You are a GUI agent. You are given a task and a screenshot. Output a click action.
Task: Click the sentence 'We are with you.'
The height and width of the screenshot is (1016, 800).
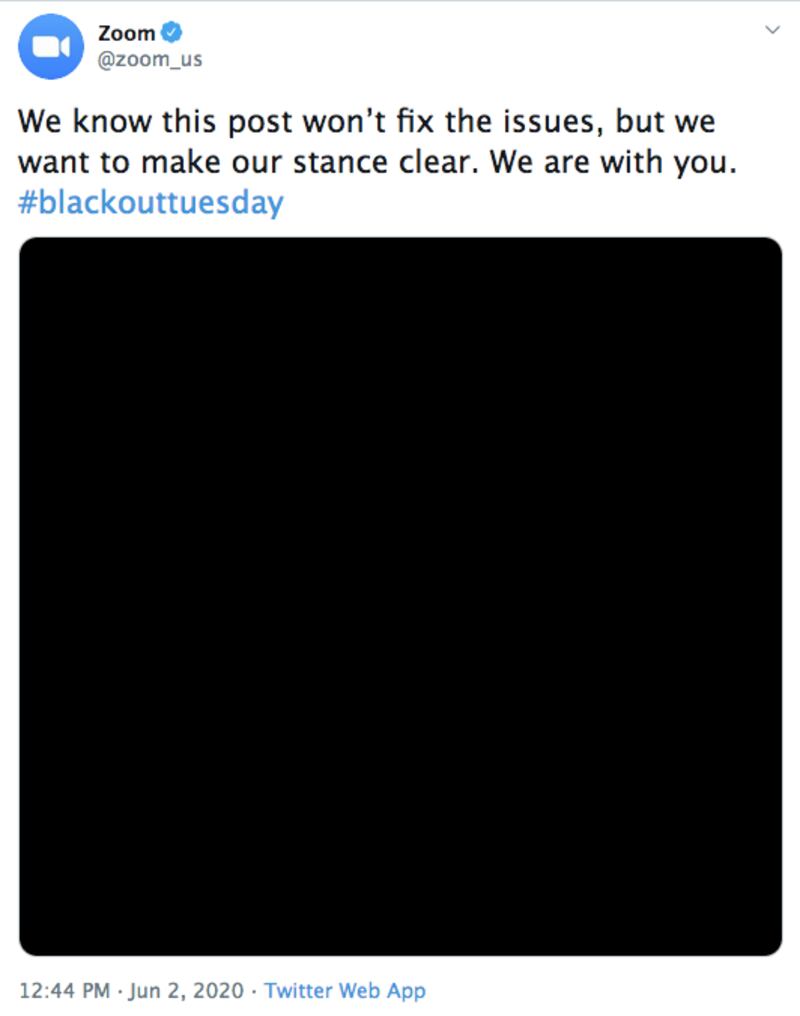613,162
